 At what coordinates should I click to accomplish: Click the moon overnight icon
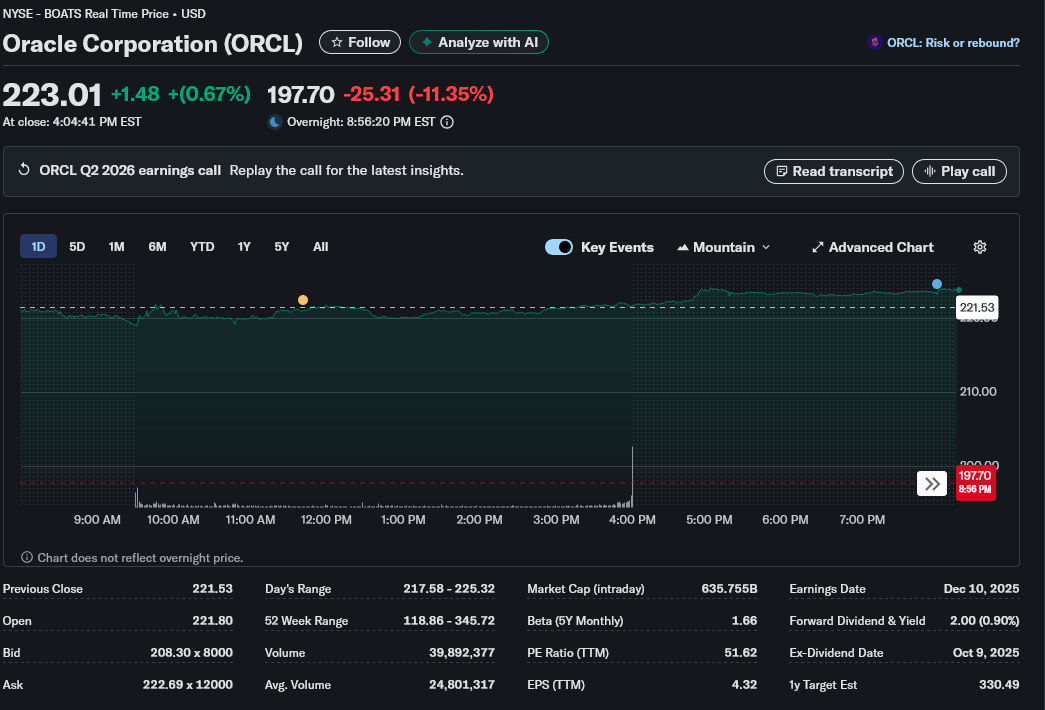pos(275,122)
